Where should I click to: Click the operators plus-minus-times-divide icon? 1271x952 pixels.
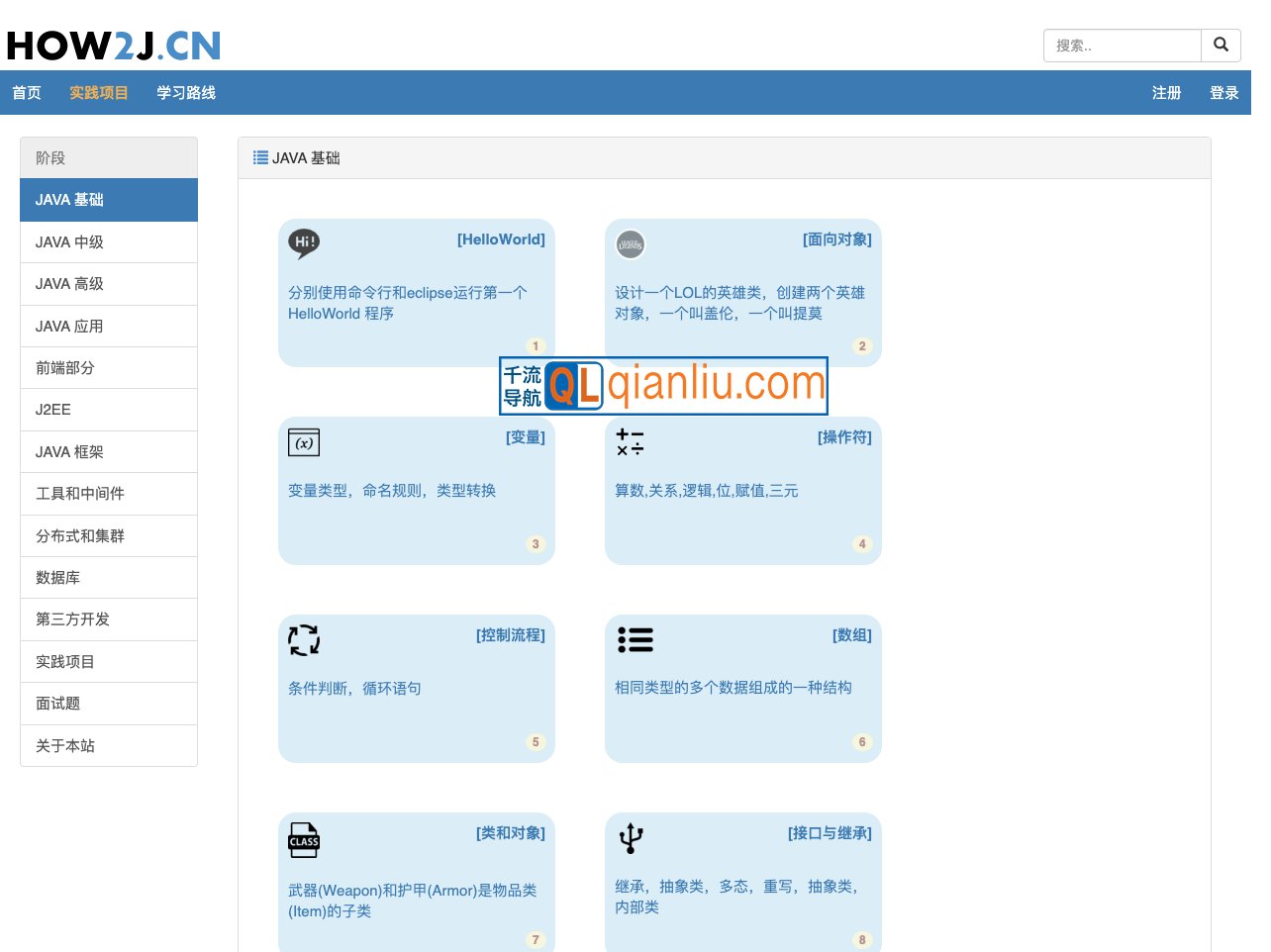point(630,442)
